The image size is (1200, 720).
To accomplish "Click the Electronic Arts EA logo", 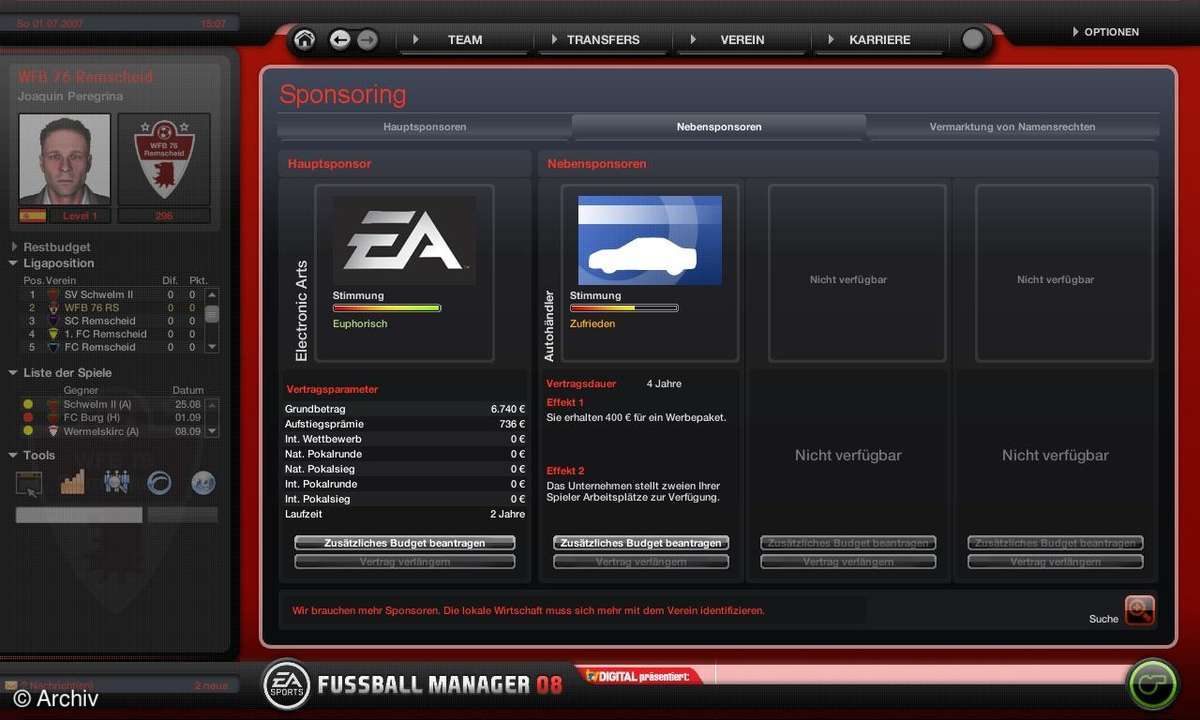I will pos(404,241).
